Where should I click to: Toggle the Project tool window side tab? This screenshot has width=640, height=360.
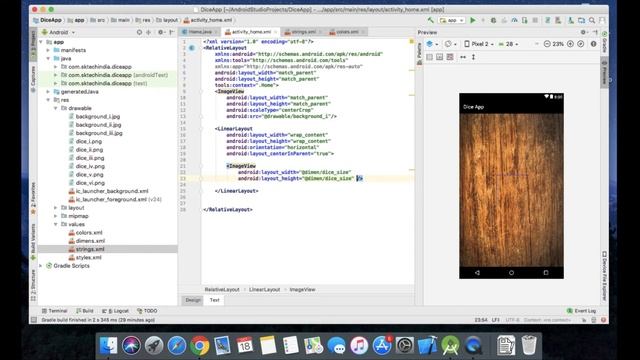[x=33, y=44]
